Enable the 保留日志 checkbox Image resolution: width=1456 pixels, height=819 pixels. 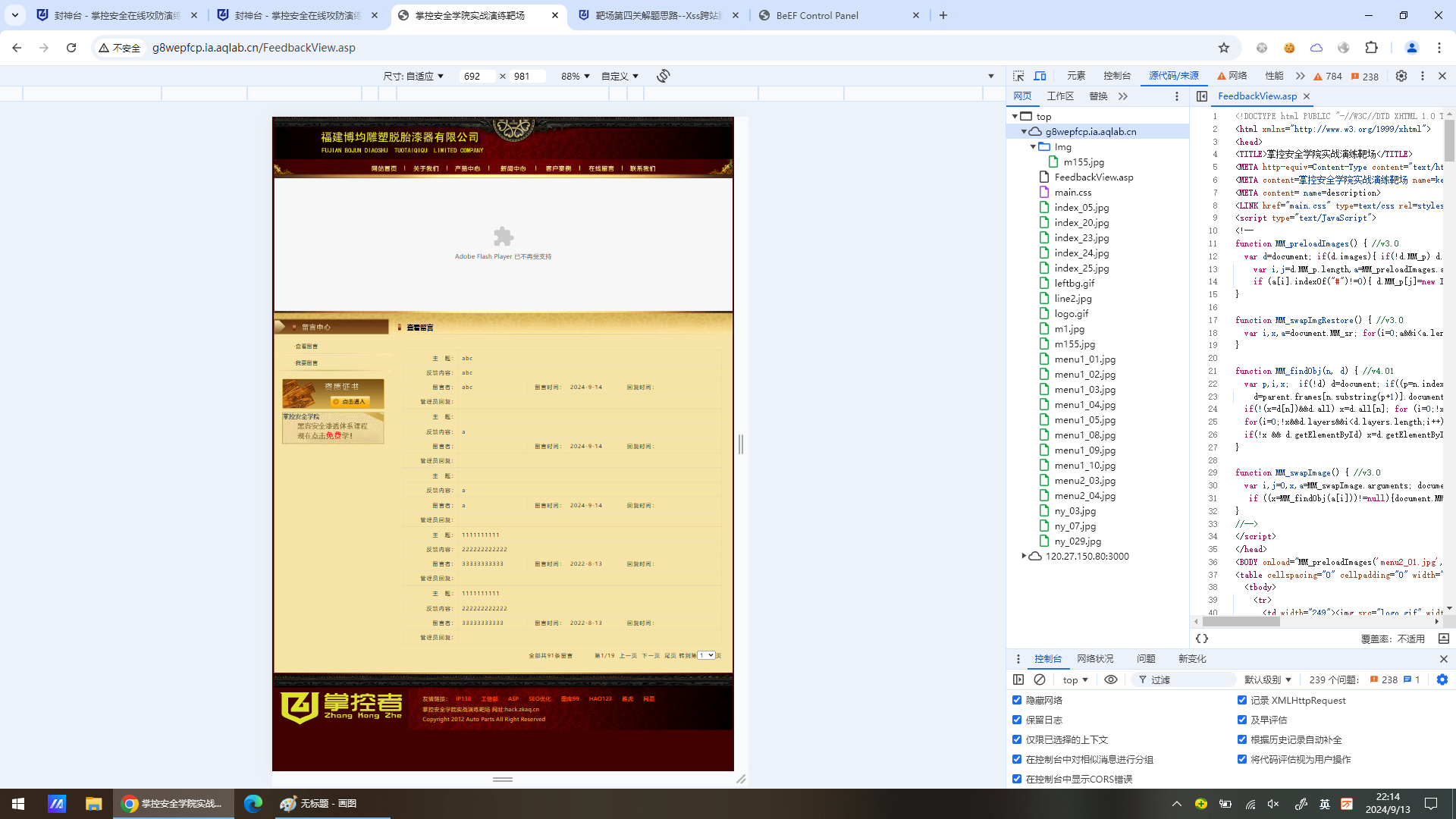click(1018, 719)
